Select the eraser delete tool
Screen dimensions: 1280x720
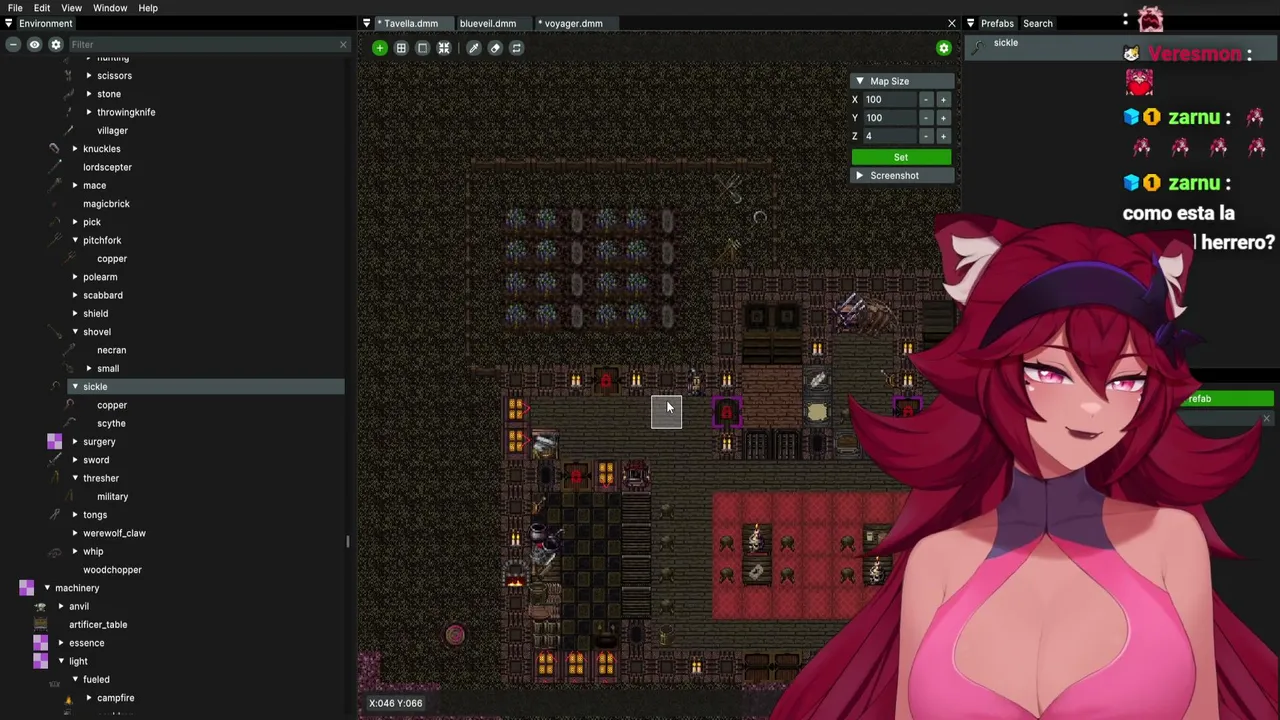(495, 48)
